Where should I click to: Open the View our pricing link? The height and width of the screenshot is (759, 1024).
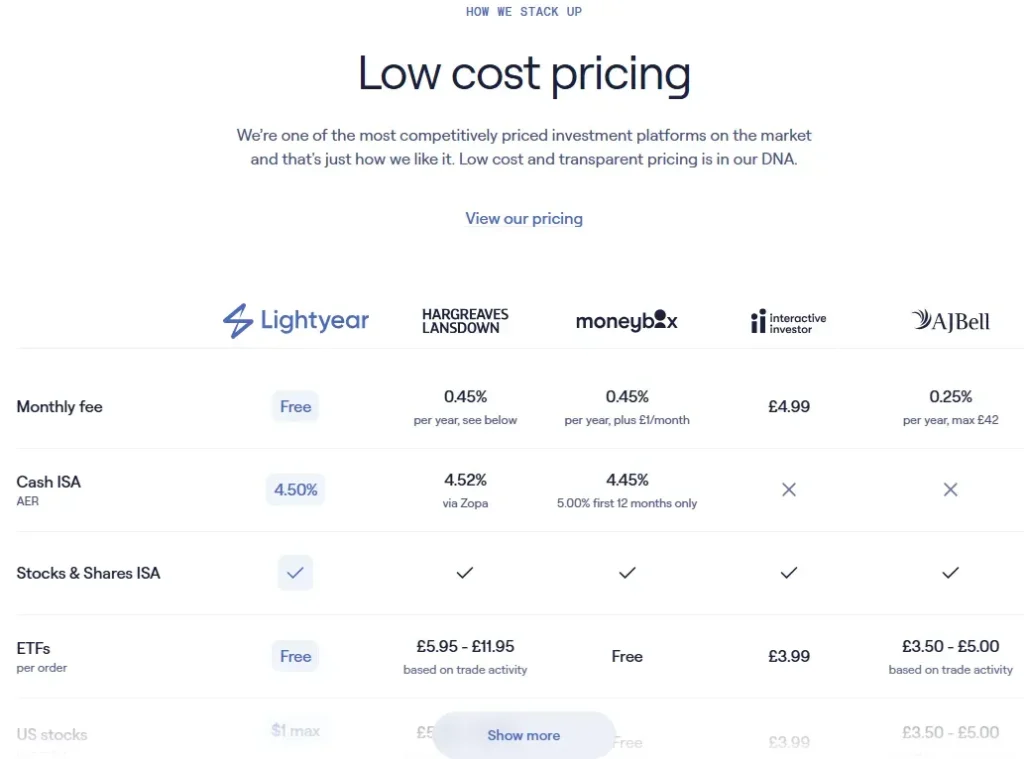pos(524,218)
